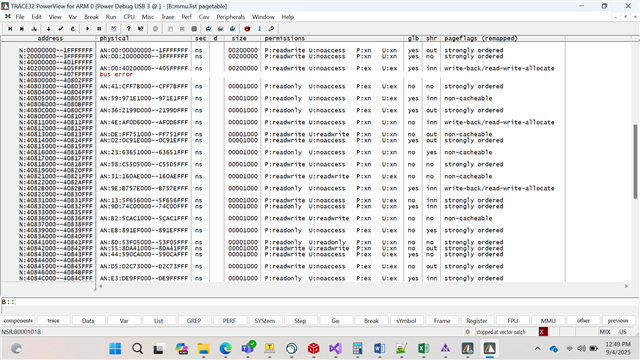Click the Data softkey button
Image resolution: width=640 pixels, height=360 pixels.
[88, 321]
